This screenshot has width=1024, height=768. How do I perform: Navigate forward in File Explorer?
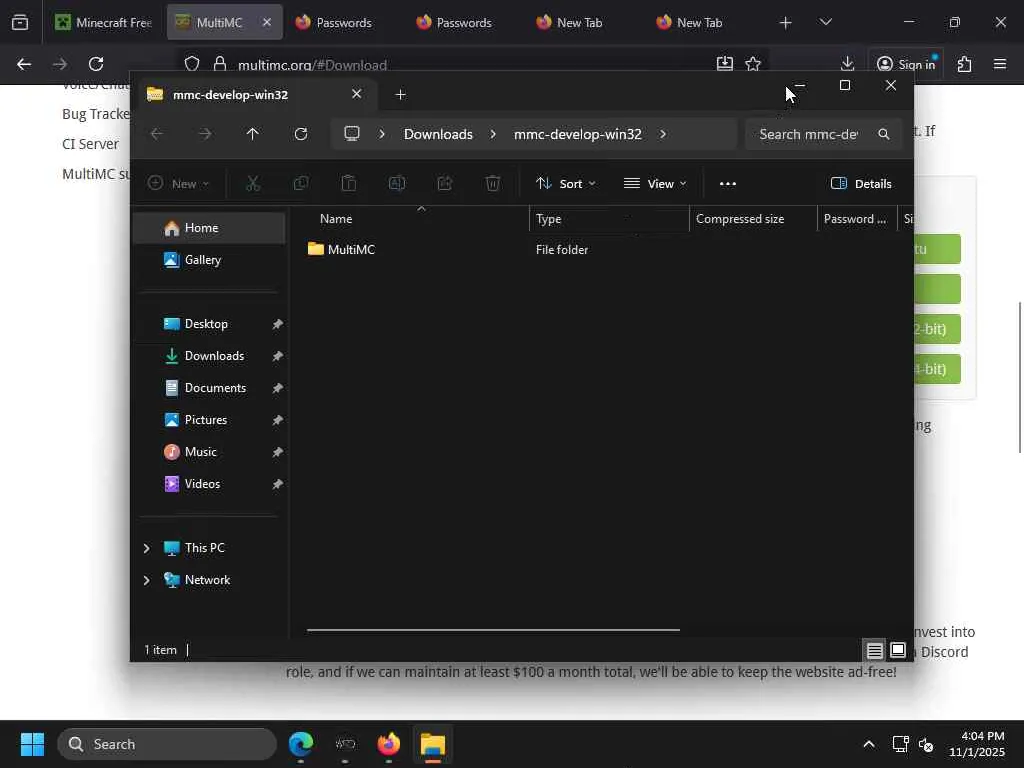(205, 134)
